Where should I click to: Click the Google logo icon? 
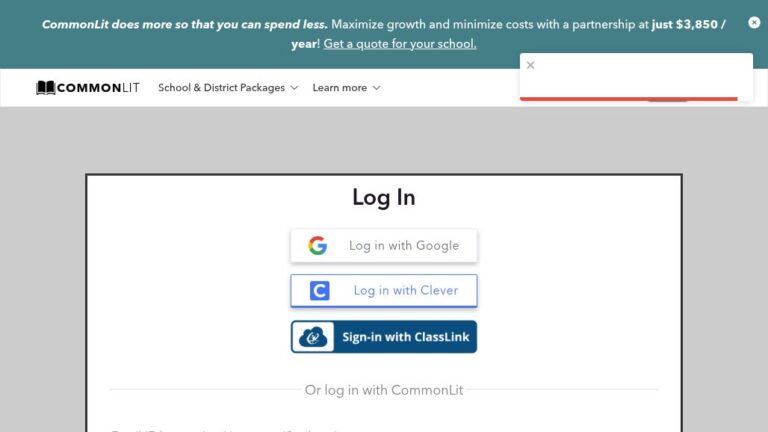tap(317, 245)
